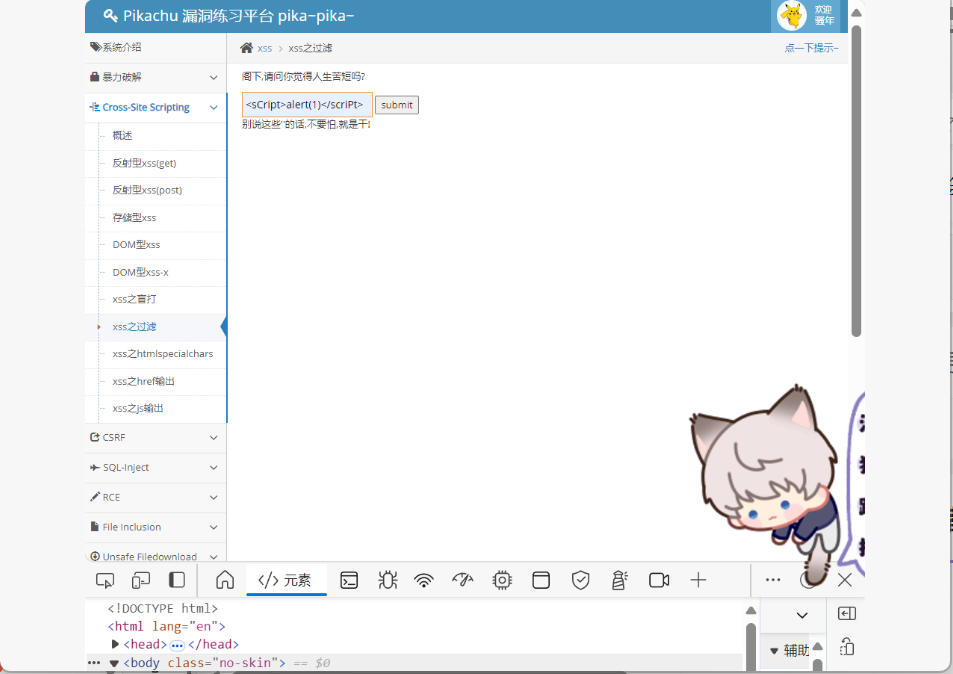Open xss之htmlspecialchars page
Viewport: 953px width, 674px height.
tap(163, 354)
